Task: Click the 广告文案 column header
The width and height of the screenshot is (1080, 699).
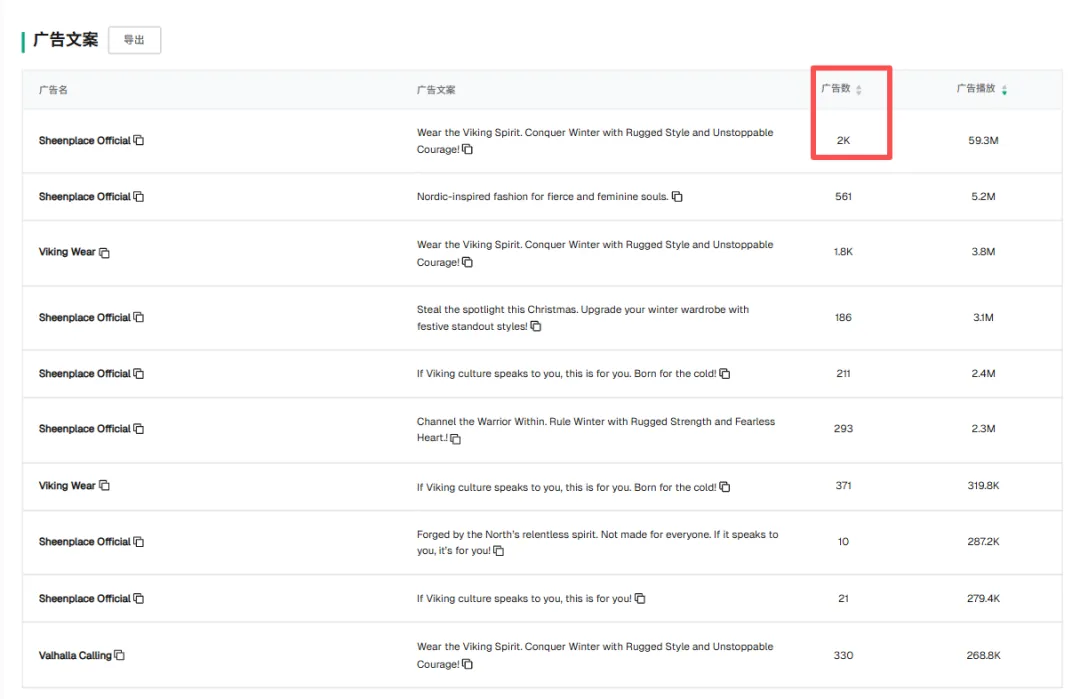Action: coord(436,90)
